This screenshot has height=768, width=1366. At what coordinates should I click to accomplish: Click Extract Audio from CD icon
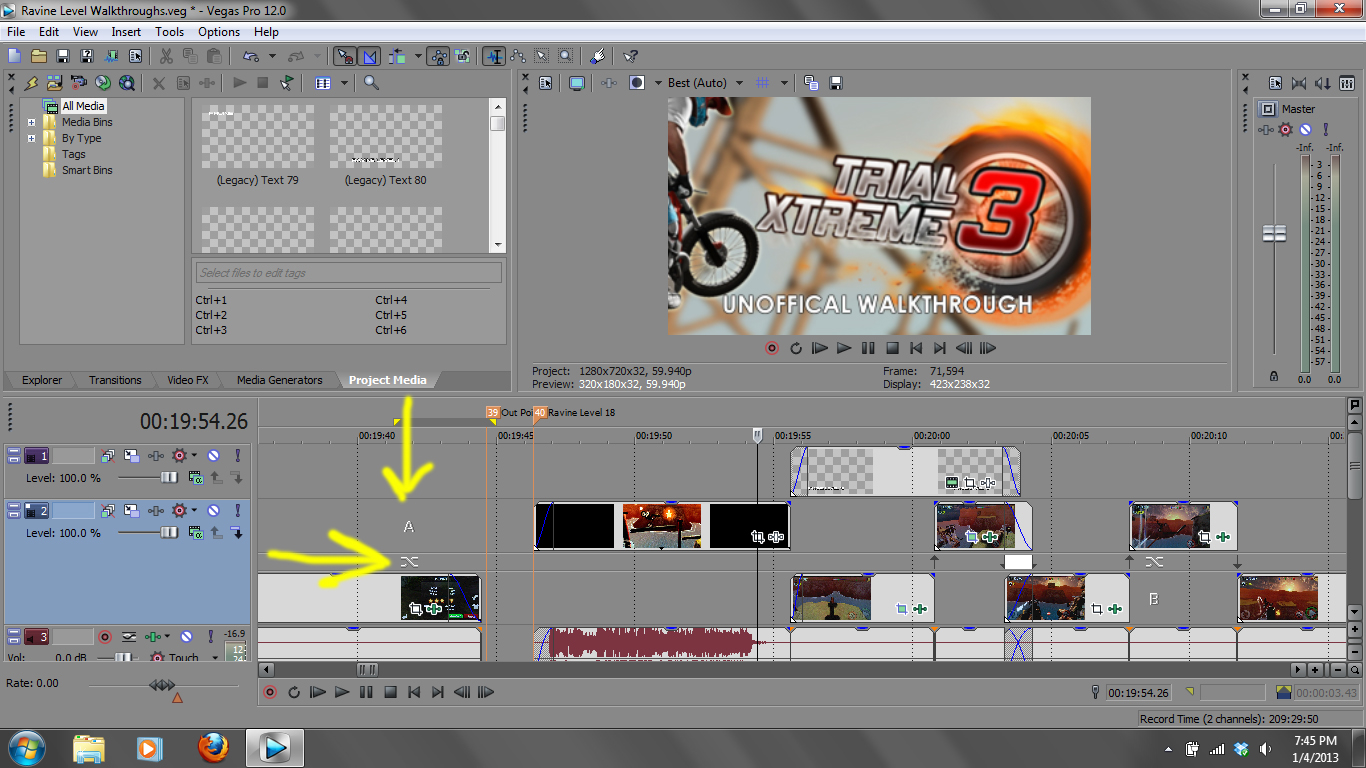click(x=102, y=83)
